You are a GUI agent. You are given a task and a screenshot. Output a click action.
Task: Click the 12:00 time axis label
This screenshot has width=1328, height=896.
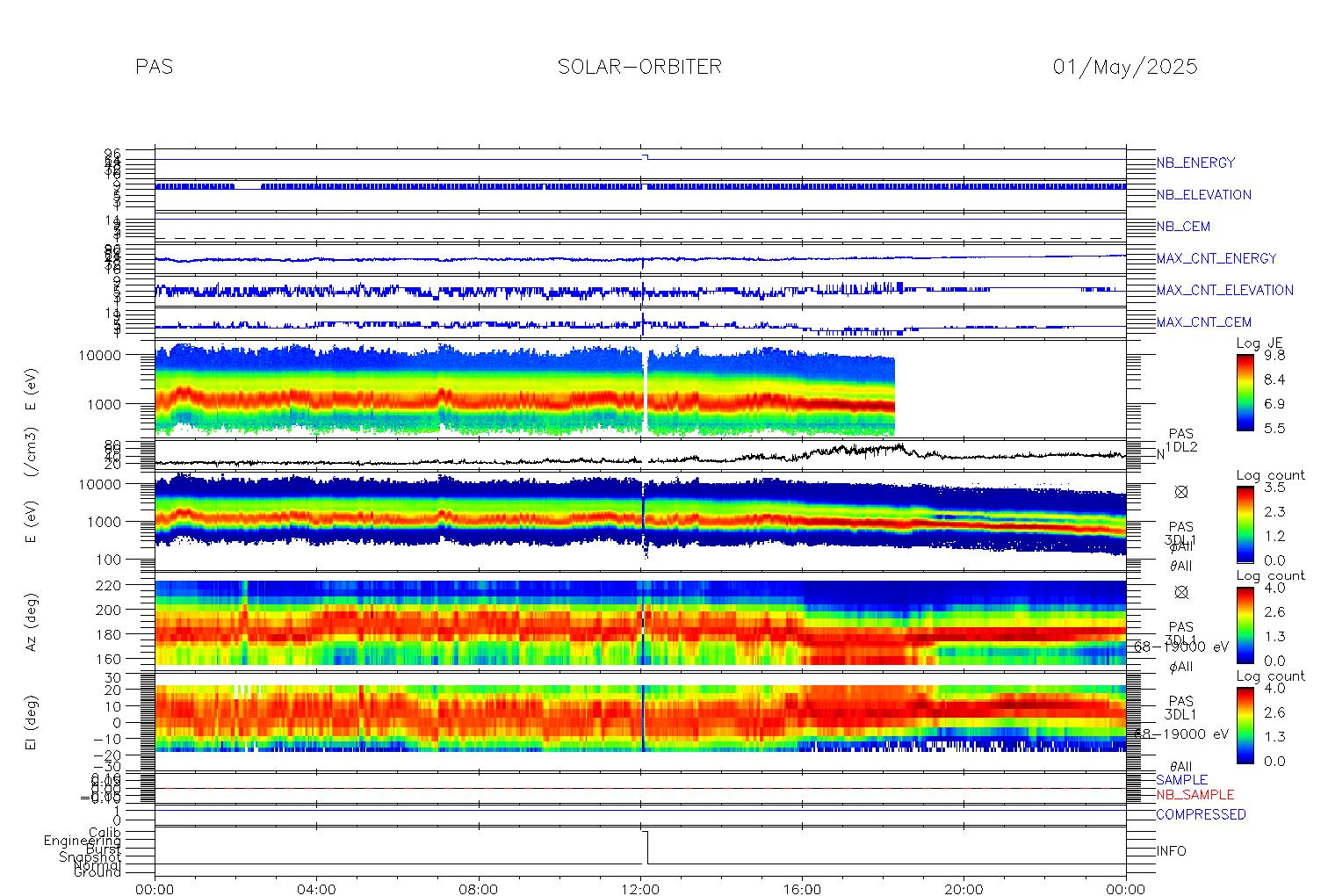tap(640, 889)
